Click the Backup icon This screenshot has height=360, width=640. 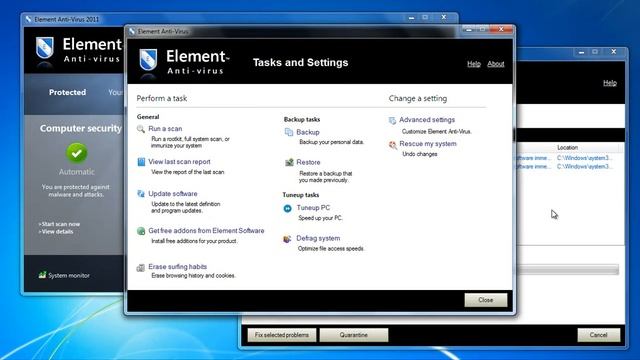(289, 132)
